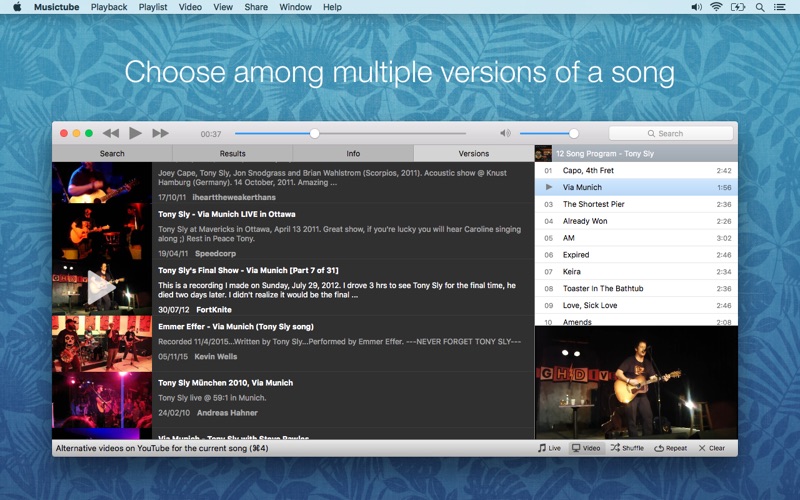This screenshot has height=500, width=800.
Task: Click the rewind (previous track) button
Action: click(111, 133)
